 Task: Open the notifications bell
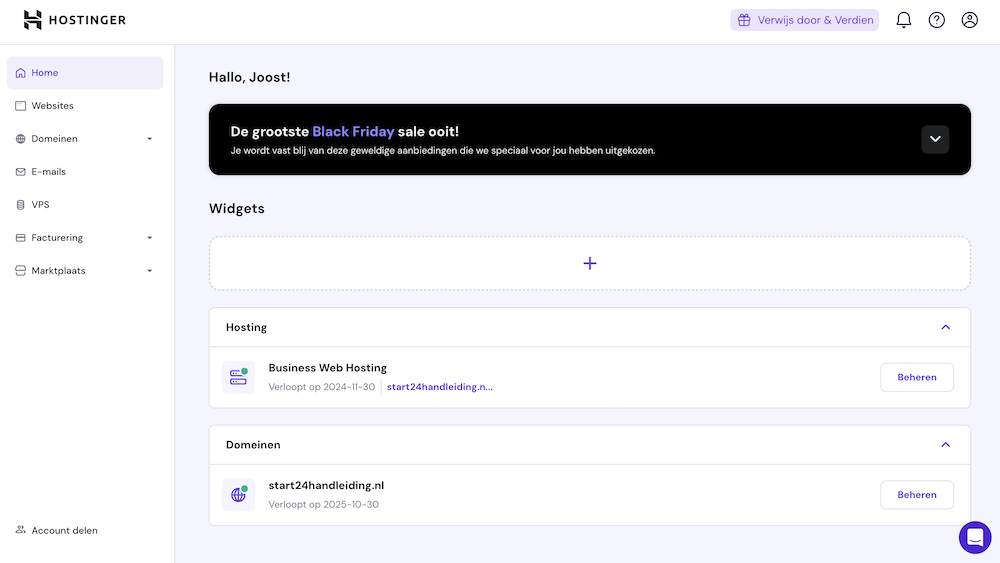(x=903, y=20)
